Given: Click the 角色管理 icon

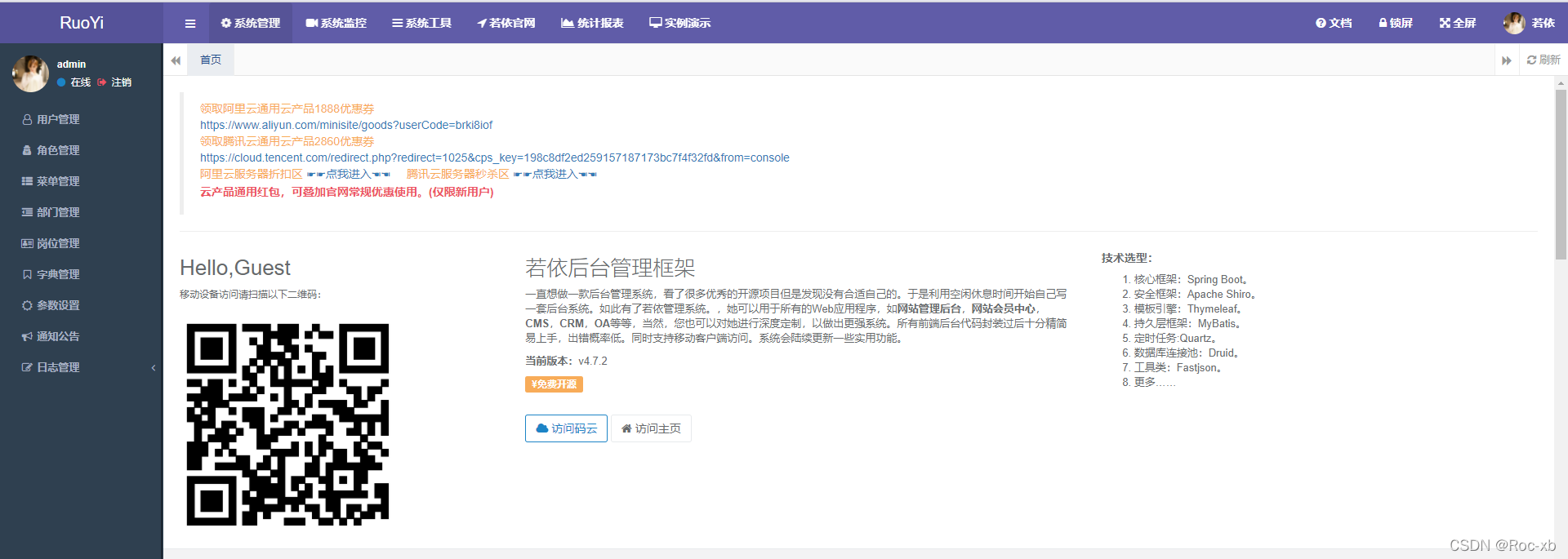Looking at the screenshot, I should (x=27, y=150).
